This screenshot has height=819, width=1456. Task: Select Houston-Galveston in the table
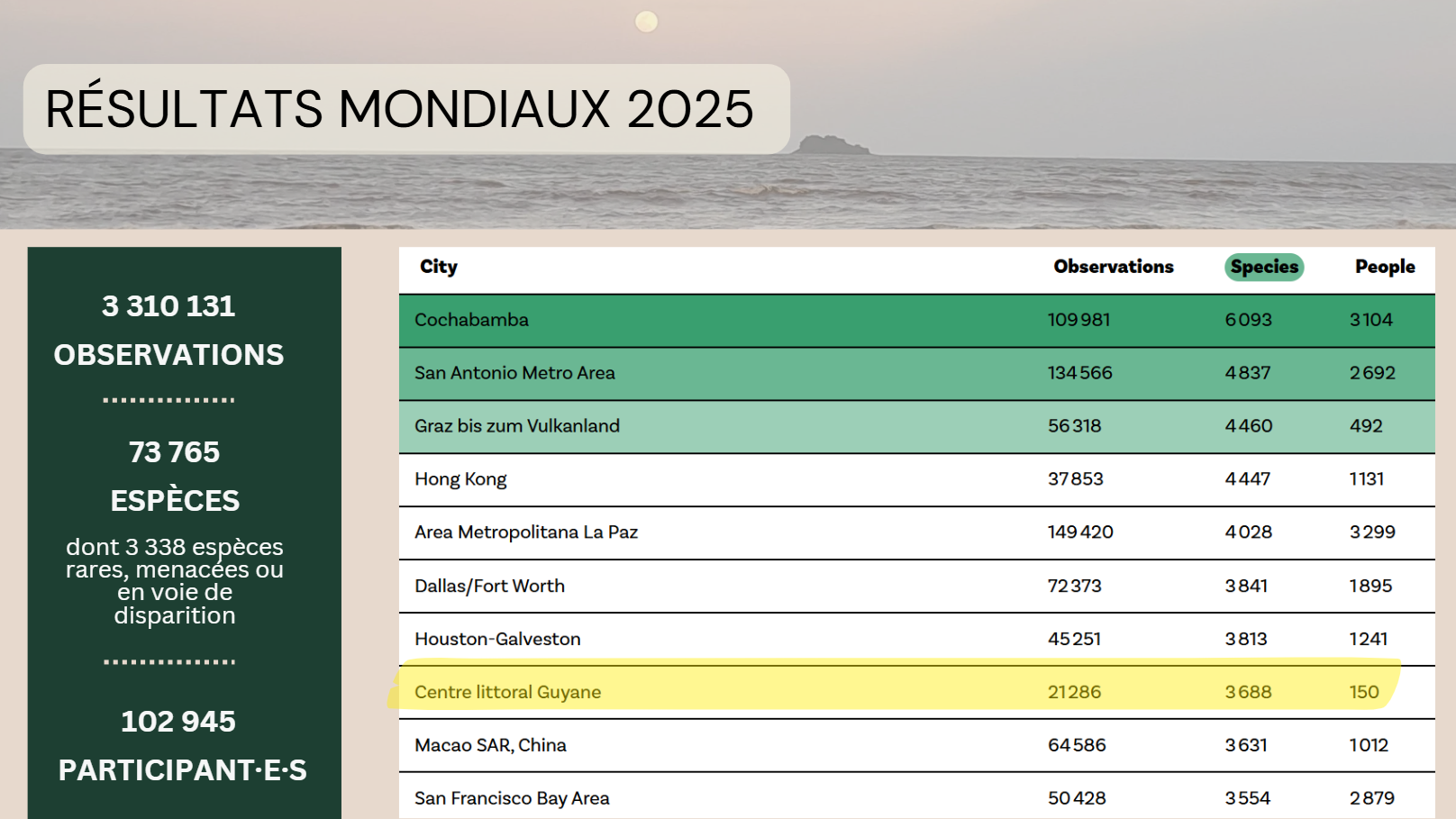click(497, 639)
